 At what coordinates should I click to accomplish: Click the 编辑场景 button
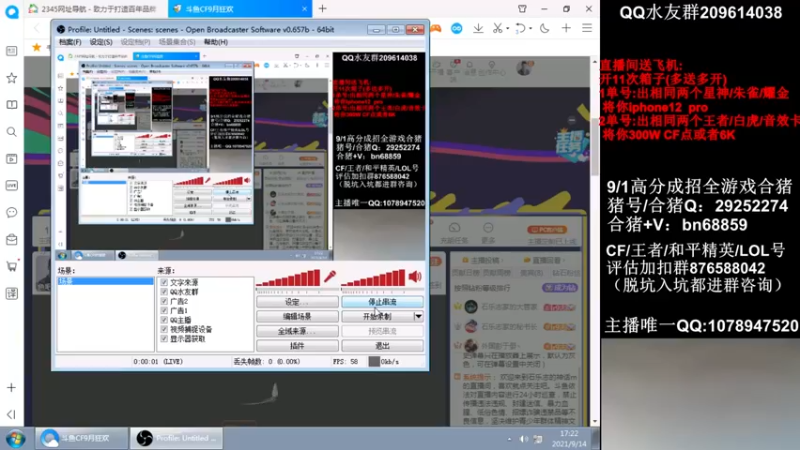coord(297,316)
